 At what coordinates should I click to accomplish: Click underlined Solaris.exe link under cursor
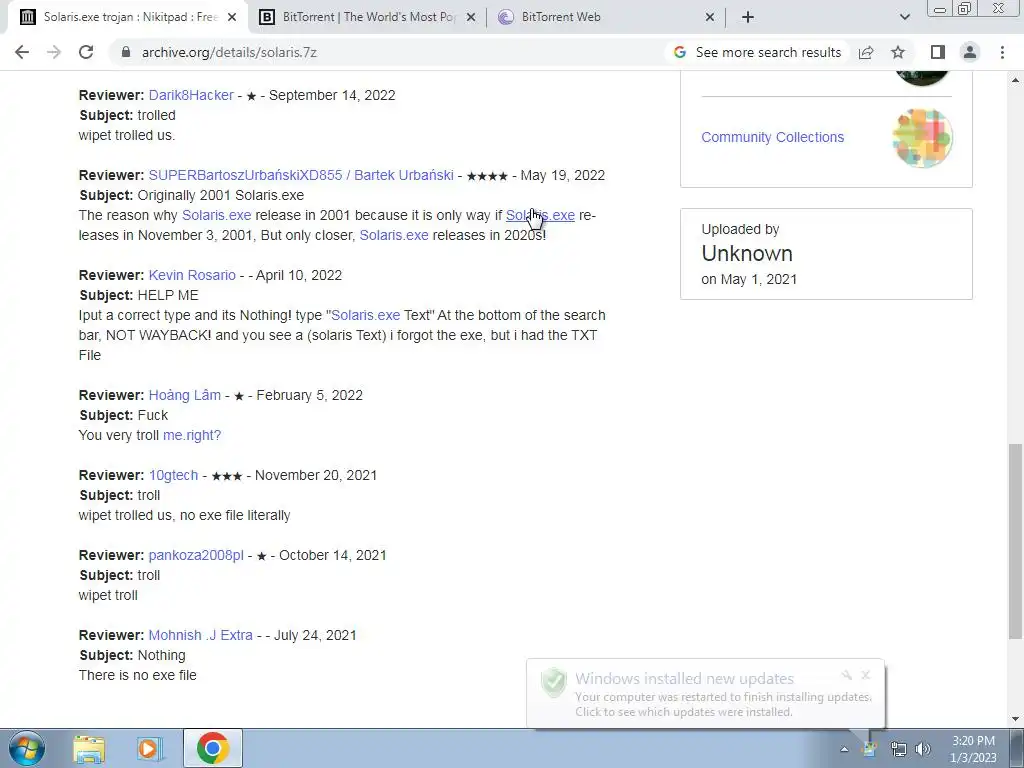coord(540,216)
